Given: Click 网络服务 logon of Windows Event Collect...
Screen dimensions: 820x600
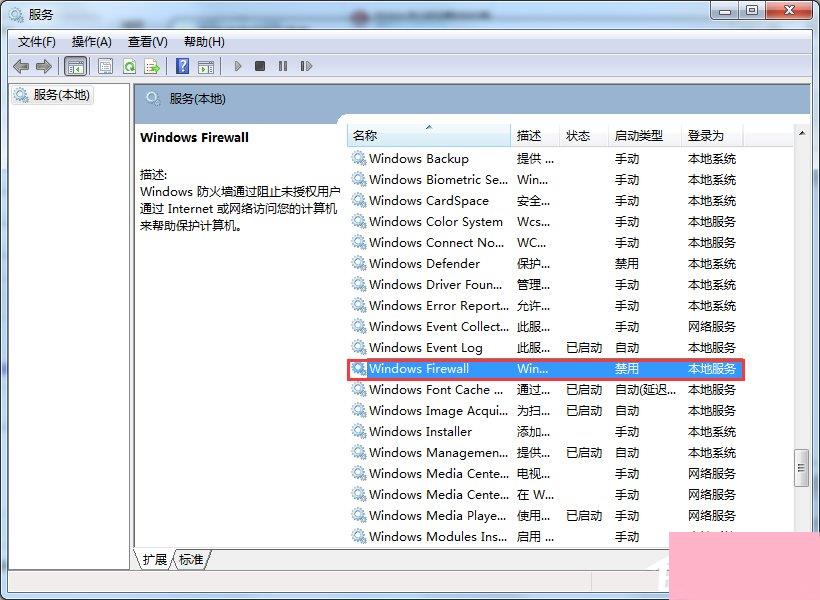Looking at the screenshot, I should (711, 326).
